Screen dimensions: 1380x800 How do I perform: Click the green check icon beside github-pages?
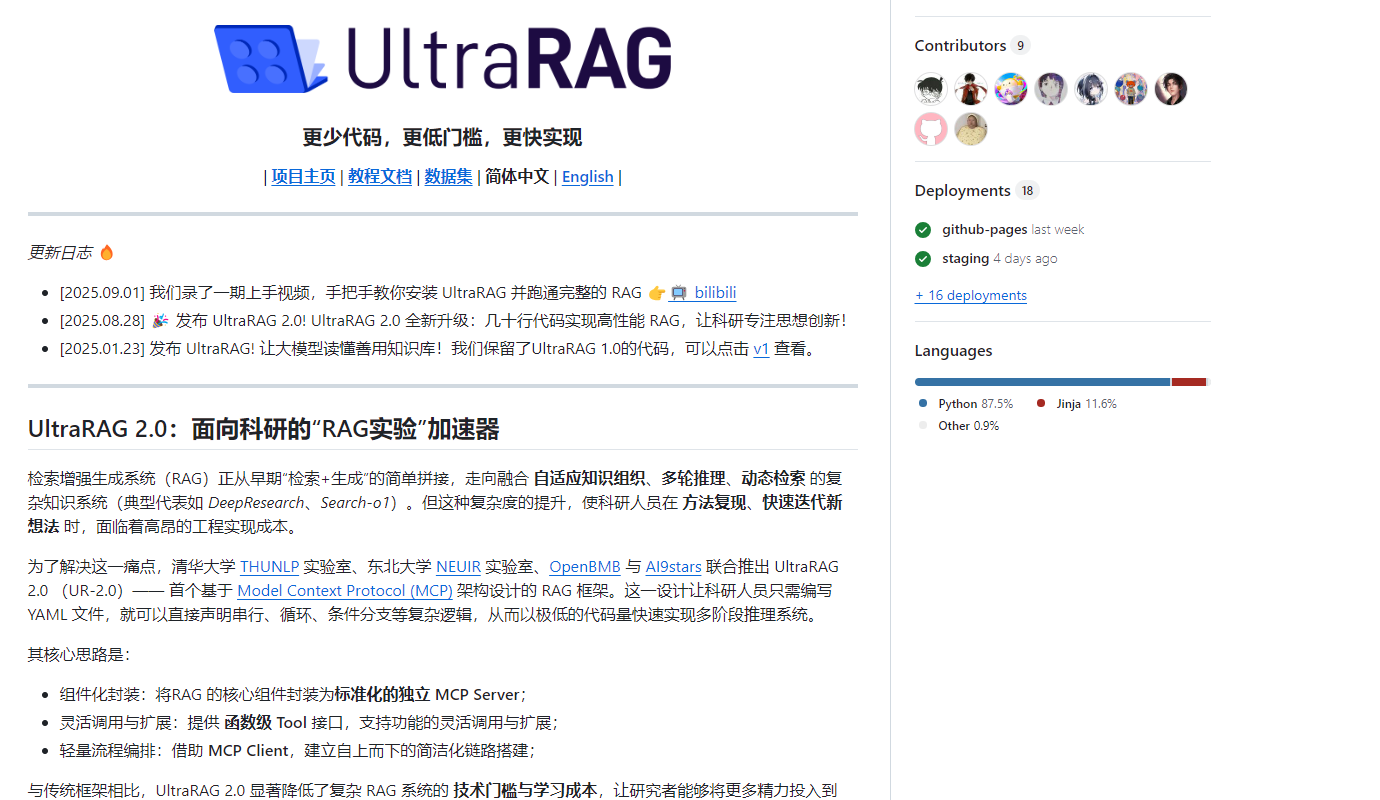(922, 229)
